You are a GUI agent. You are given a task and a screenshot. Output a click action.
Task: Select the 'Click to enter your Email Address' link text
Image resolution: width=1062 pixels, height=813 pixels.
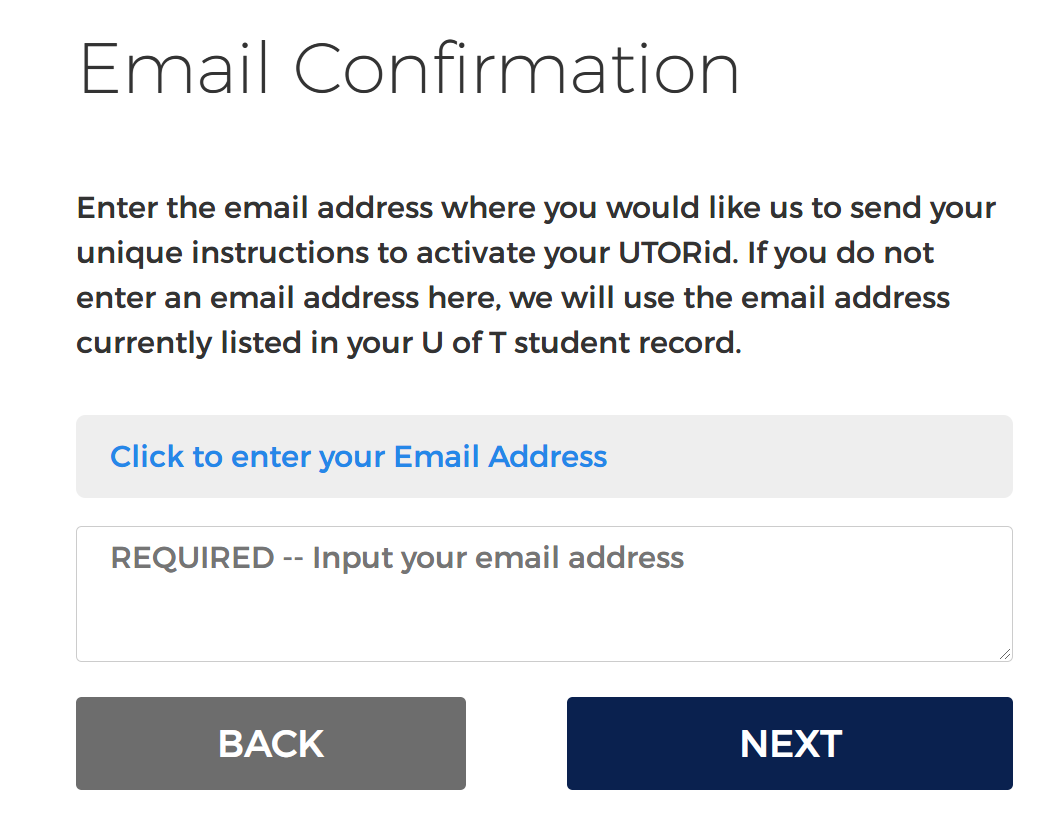tap(358, 457)
